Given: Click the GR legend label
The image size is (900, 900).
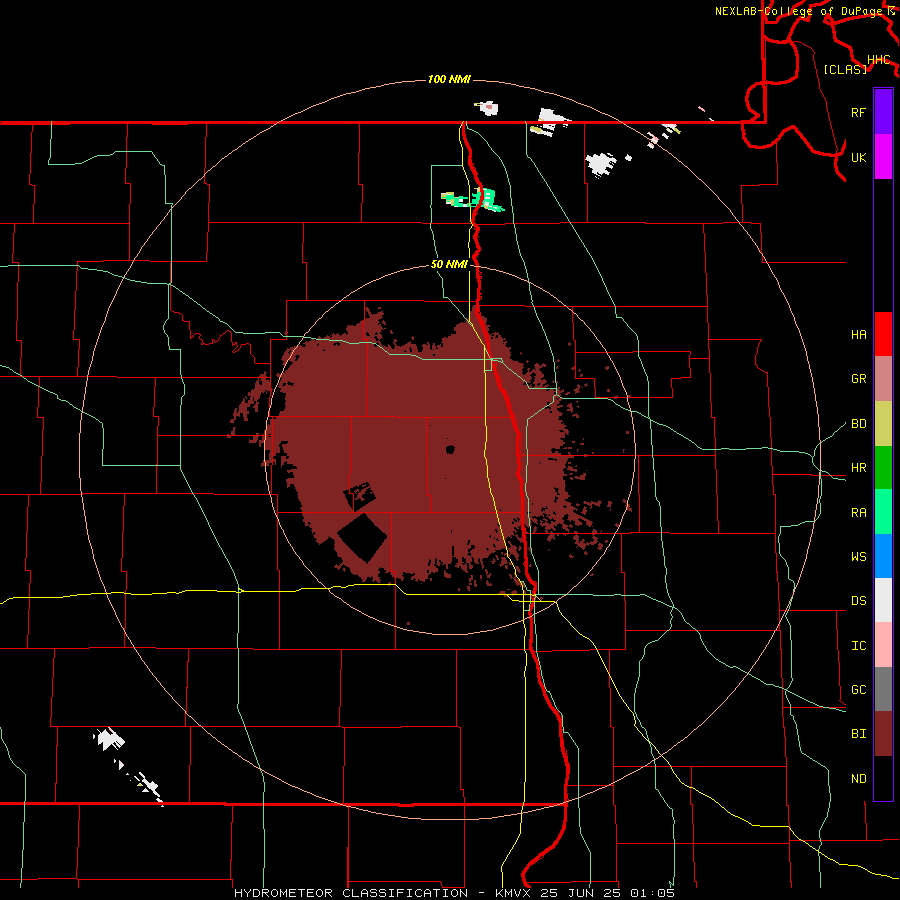Looking at the screenshot, I should pos(858,379).
